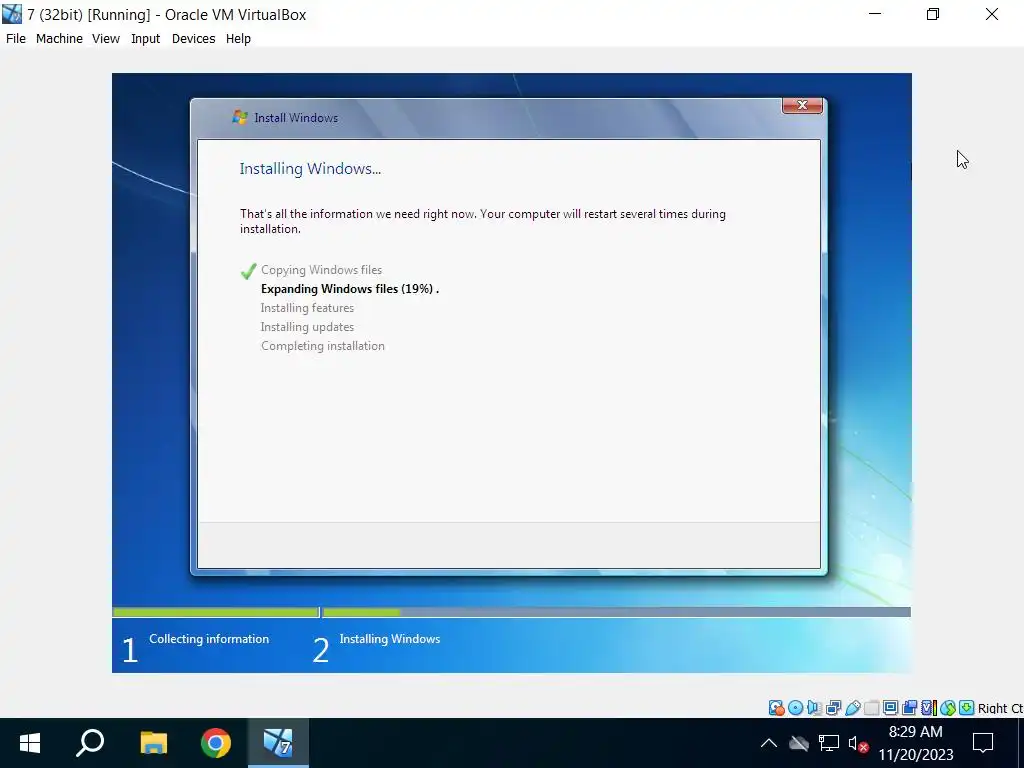The image size is (1024, 768).
Task: Close the Install Windows dialog
Action: pos(802,105)
